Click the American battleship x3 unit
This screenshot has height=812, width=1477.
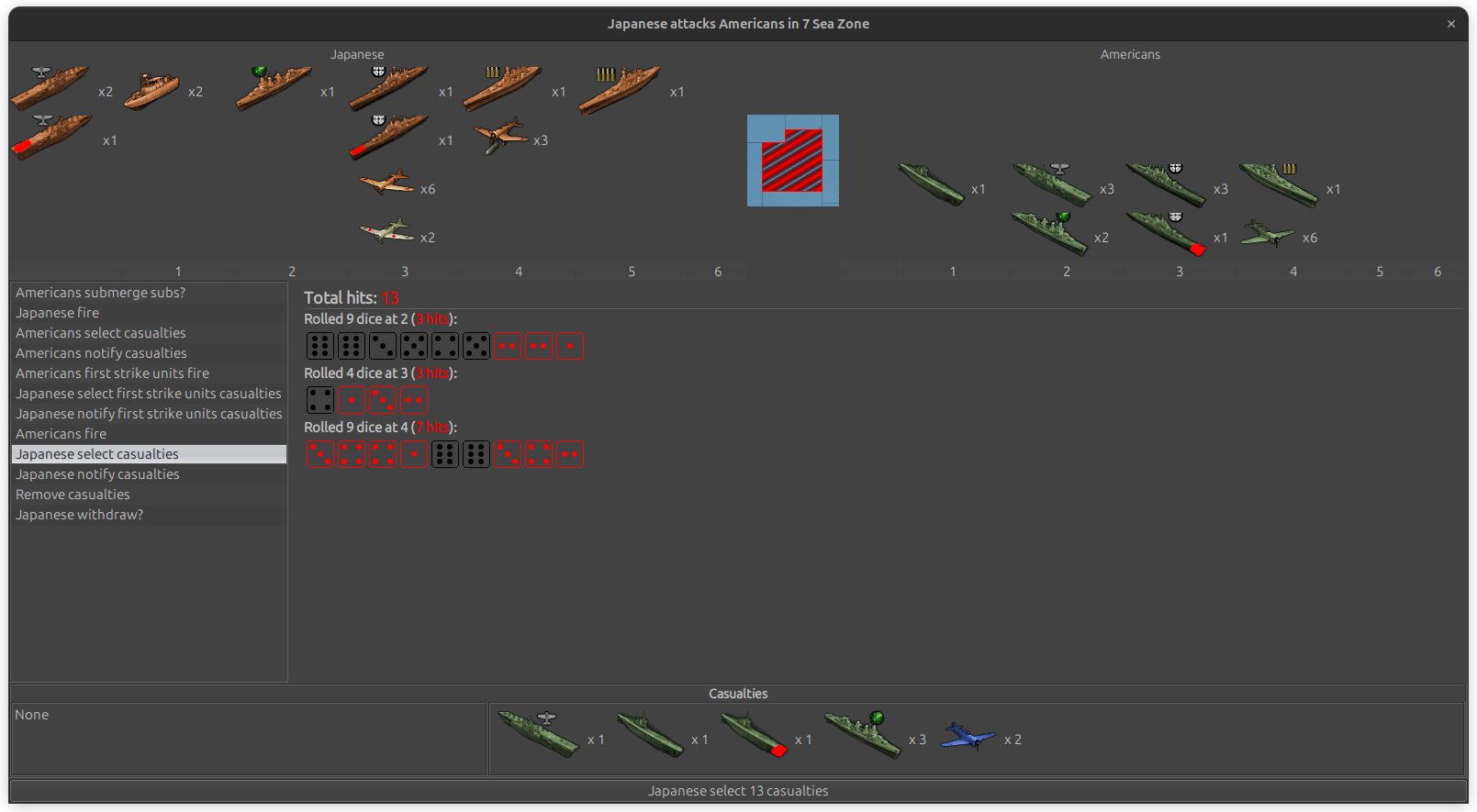point(1166,184)
